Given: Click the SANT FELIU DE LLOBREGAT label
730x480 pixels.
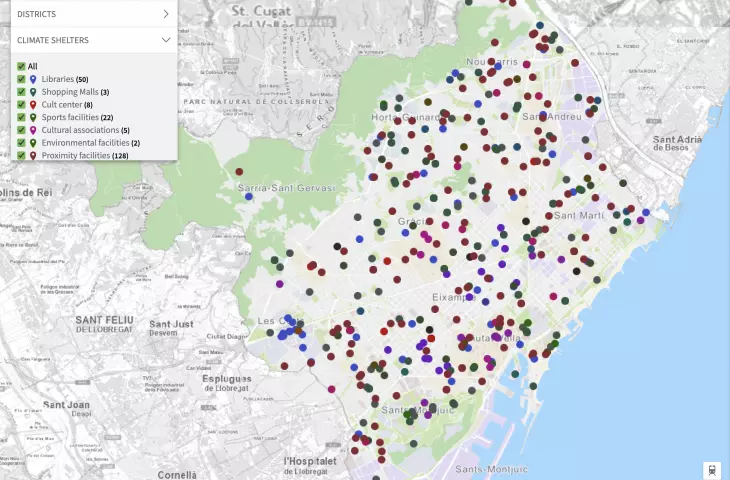Looking at the screenshot, I should coord(104,324).
